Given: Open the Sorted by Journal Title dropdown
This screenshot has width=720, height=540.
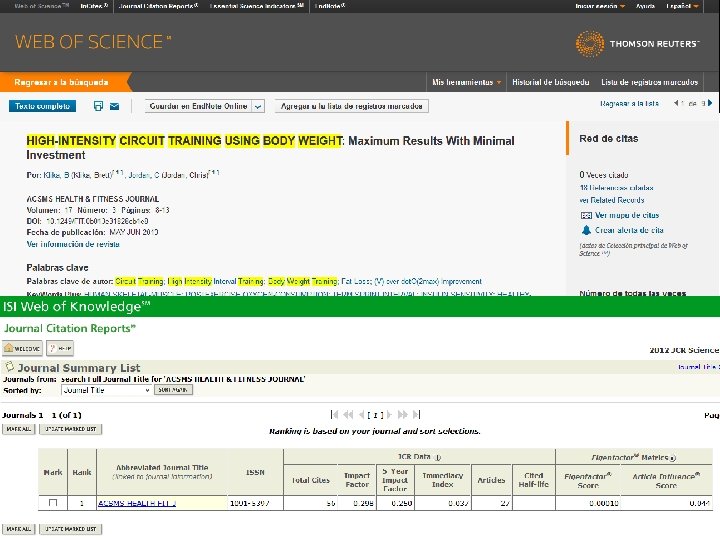Looking at the screenshot, I should point(106,390).
